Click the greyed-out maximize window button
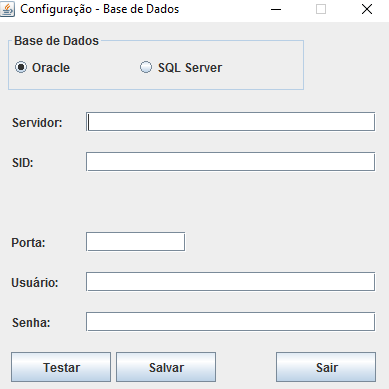The width and height of the screenshot is (389, 389). pos(321,9)
